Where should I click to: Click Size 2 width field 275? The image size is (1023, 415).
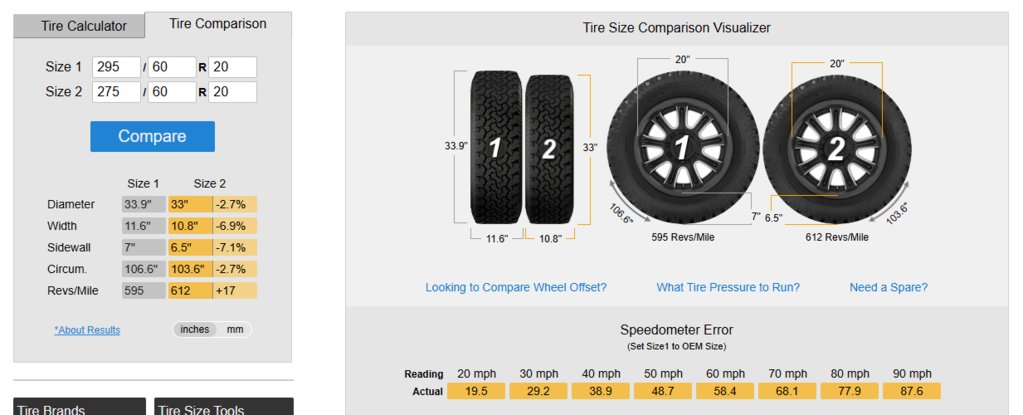tap(117, 92)
